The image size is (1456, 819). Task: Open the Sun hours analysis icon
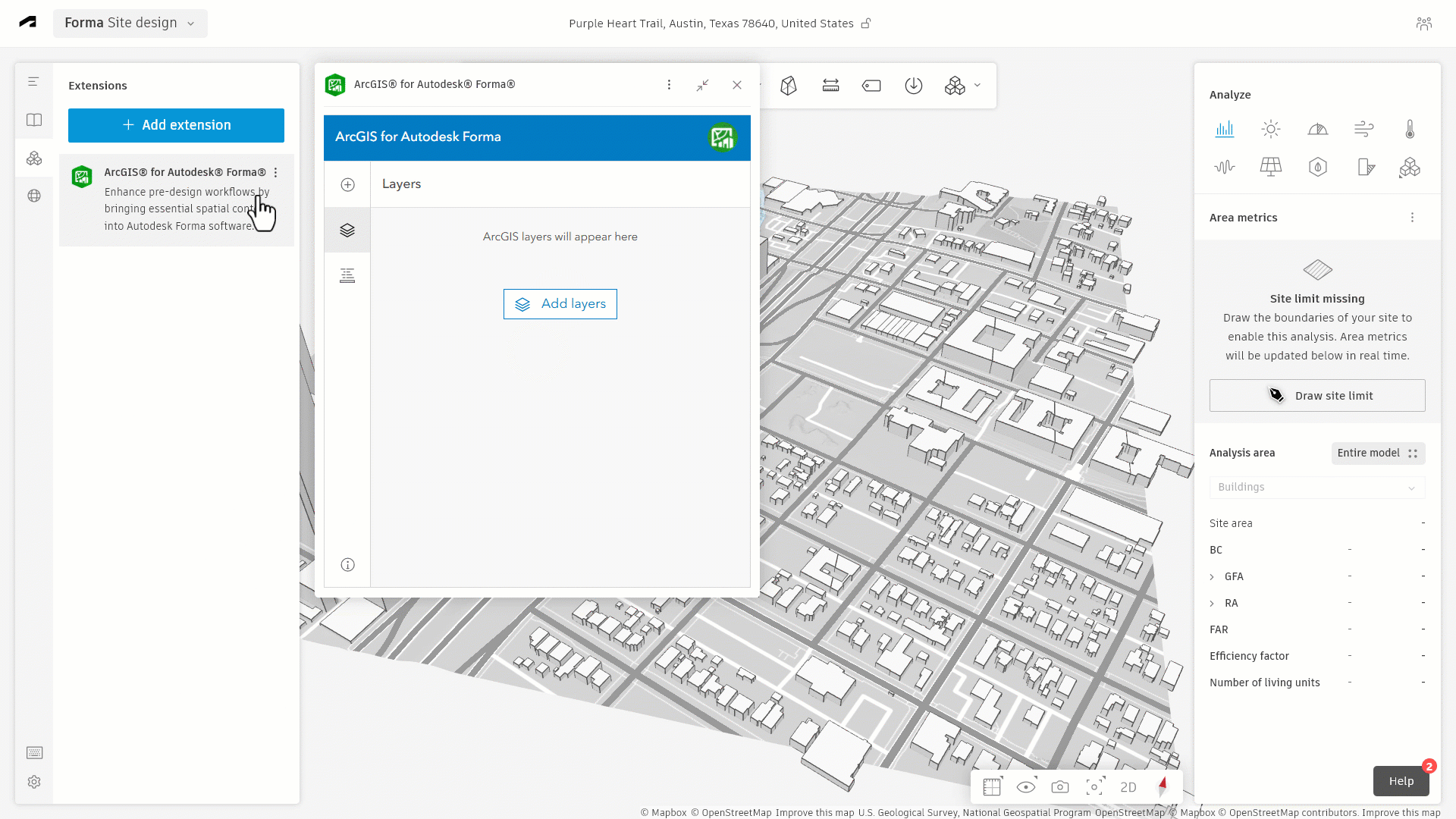pos(1271,129)
